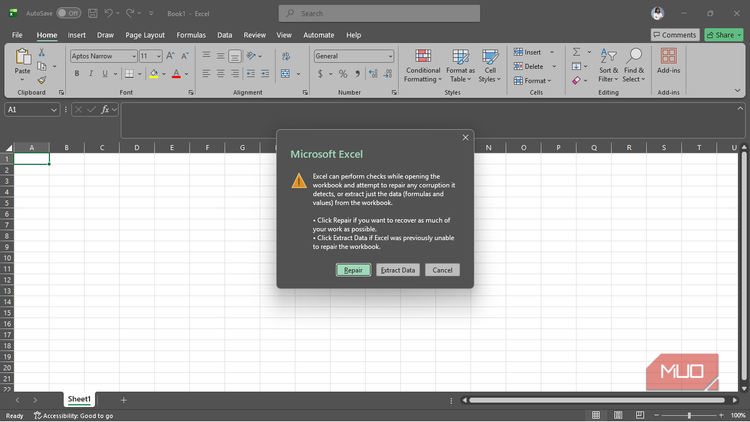Apply the Accounting dollar format
This screenshot has width=750, height=422.
pyautogui.click(x=320, y=74)
